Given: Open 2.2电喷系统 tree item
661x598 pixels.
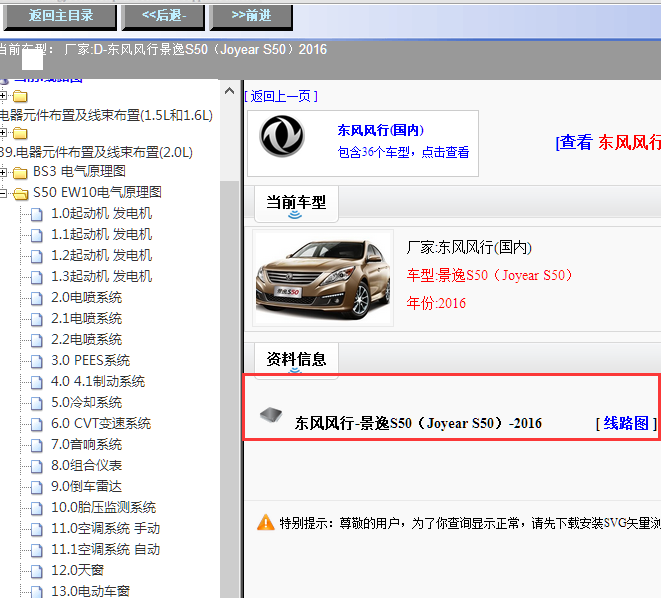Looking at the screenshot, I should click(x=86, y=340).
